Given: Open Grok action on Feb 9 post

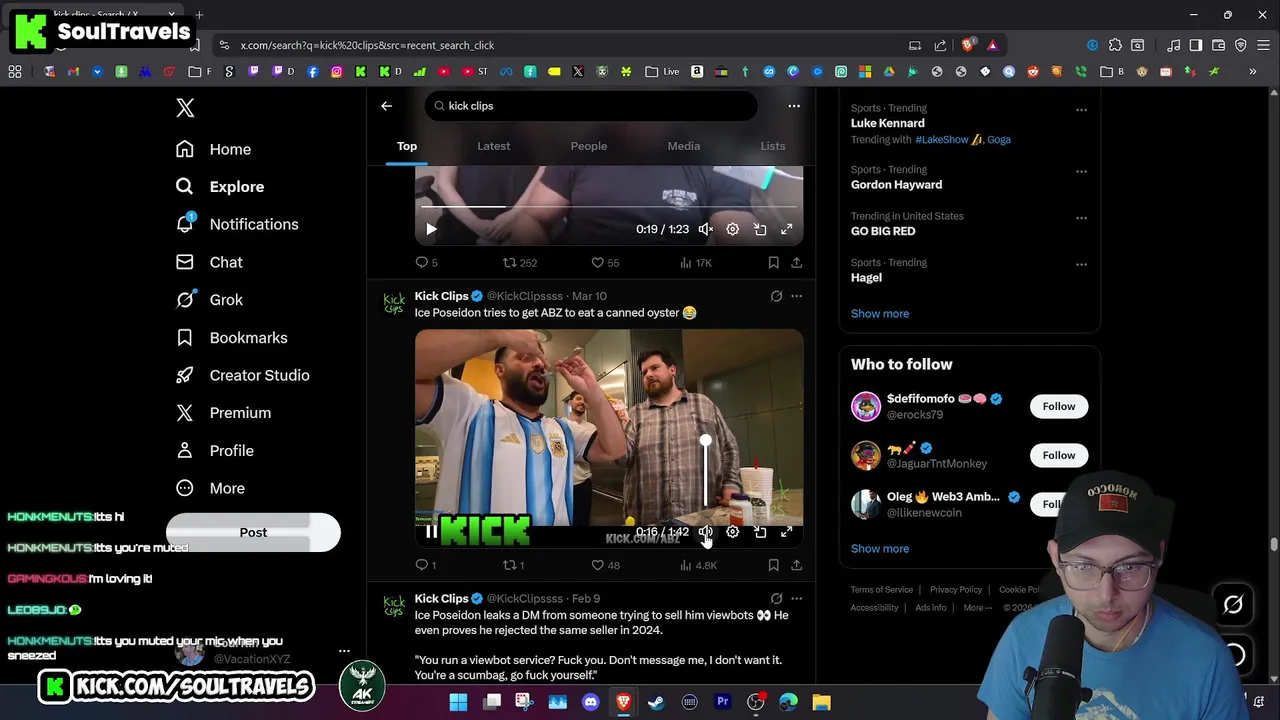Looking at the screenshot, I should coord(776,599).
